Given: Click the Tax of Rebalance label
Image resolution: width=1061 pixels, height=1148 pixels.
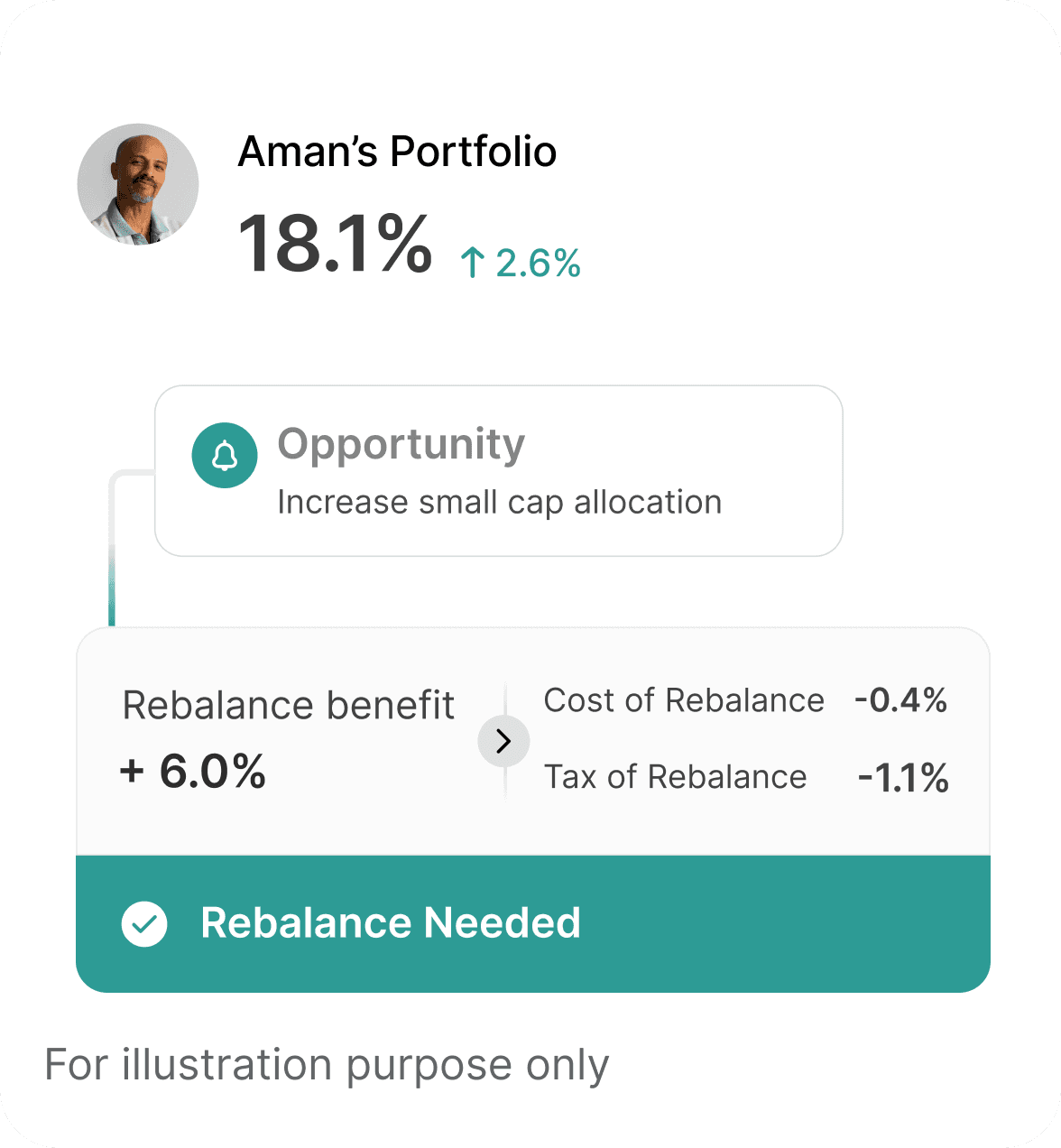Looking at the screenshot, I should (675, 777).
